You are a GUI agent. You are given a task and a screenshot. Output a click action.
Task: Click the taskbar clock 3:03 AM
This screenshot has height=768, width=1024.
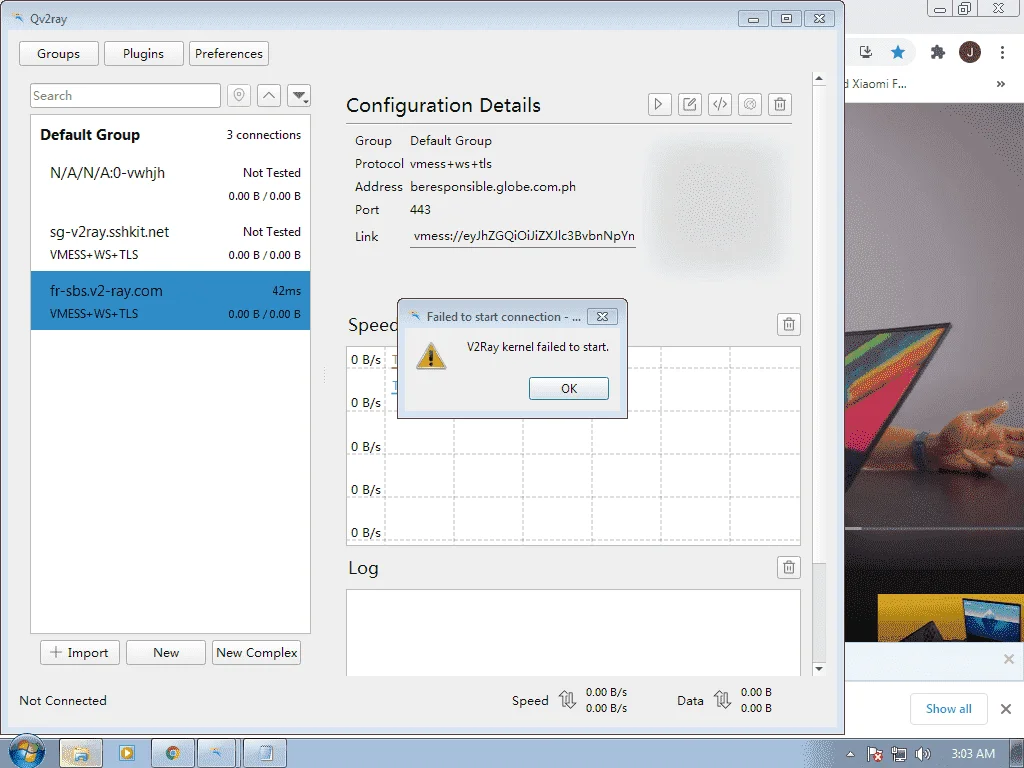[973, 754]
